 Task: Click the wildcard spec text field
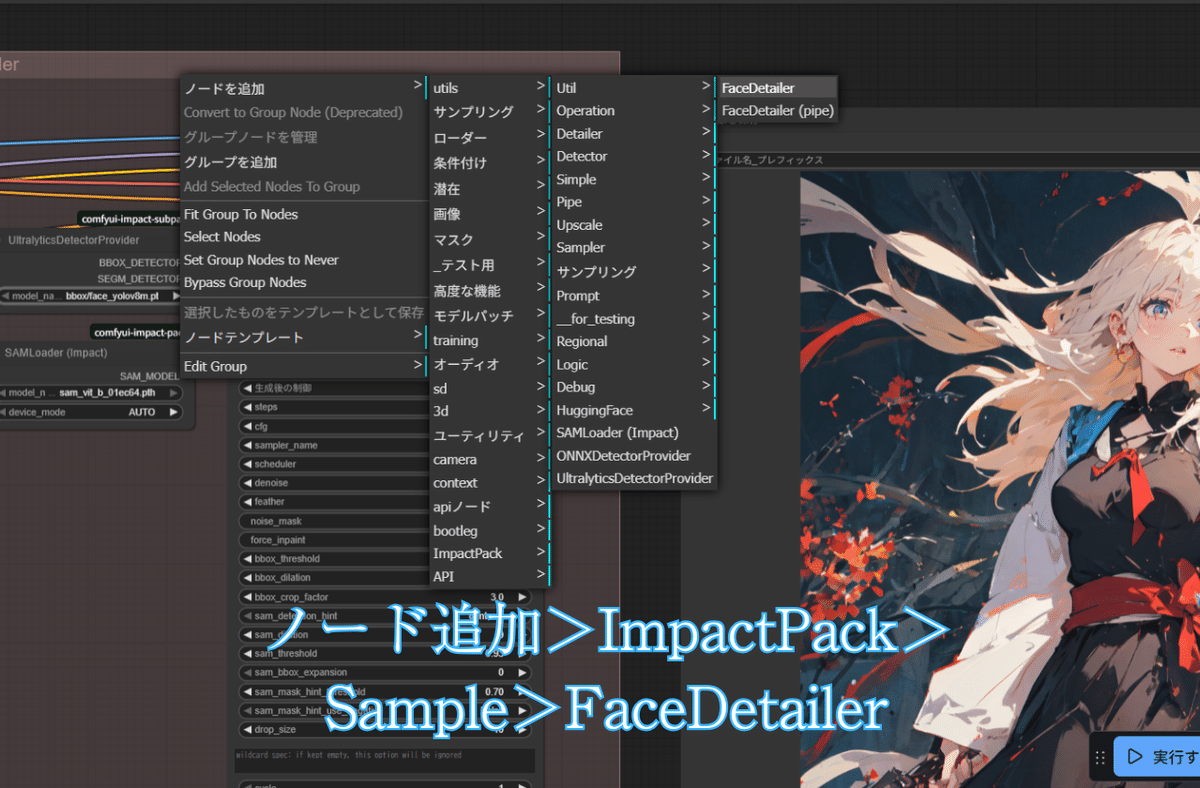tap(385, 761)
